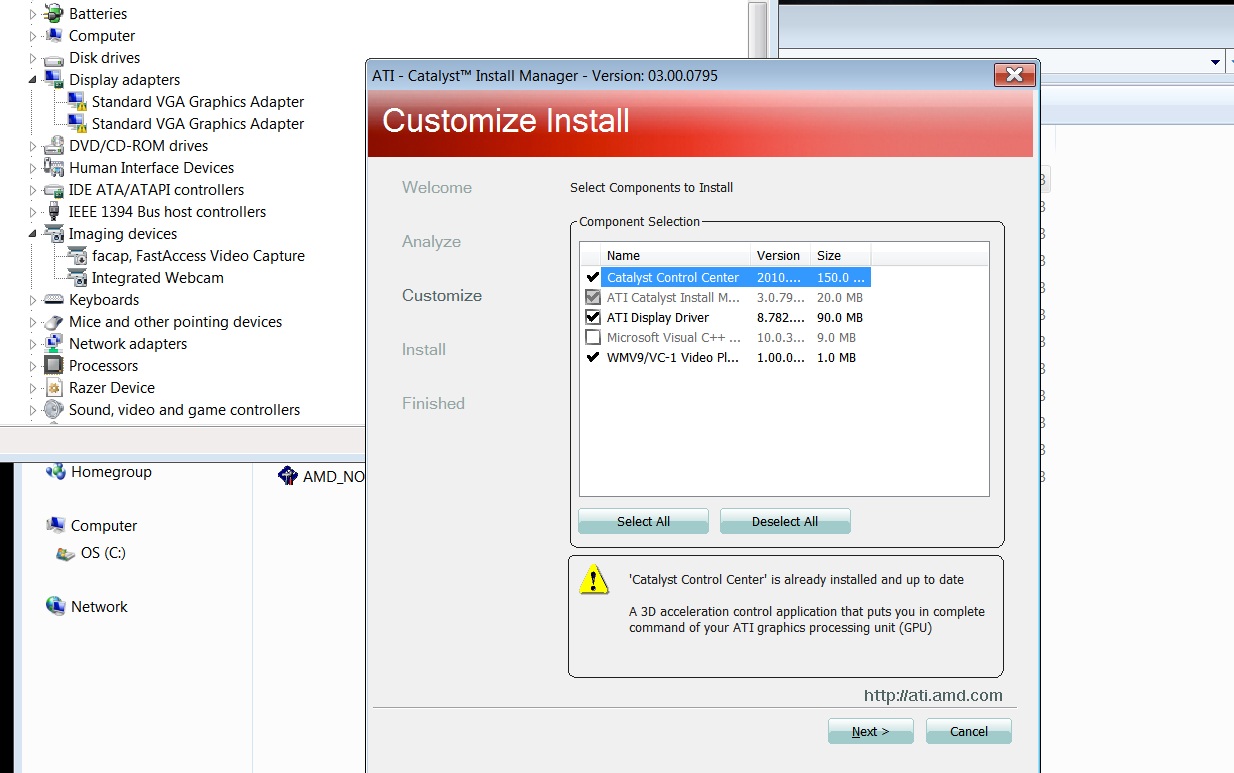
Task: Click Sound, video and game controllers icon
Action: click(53, 410)
